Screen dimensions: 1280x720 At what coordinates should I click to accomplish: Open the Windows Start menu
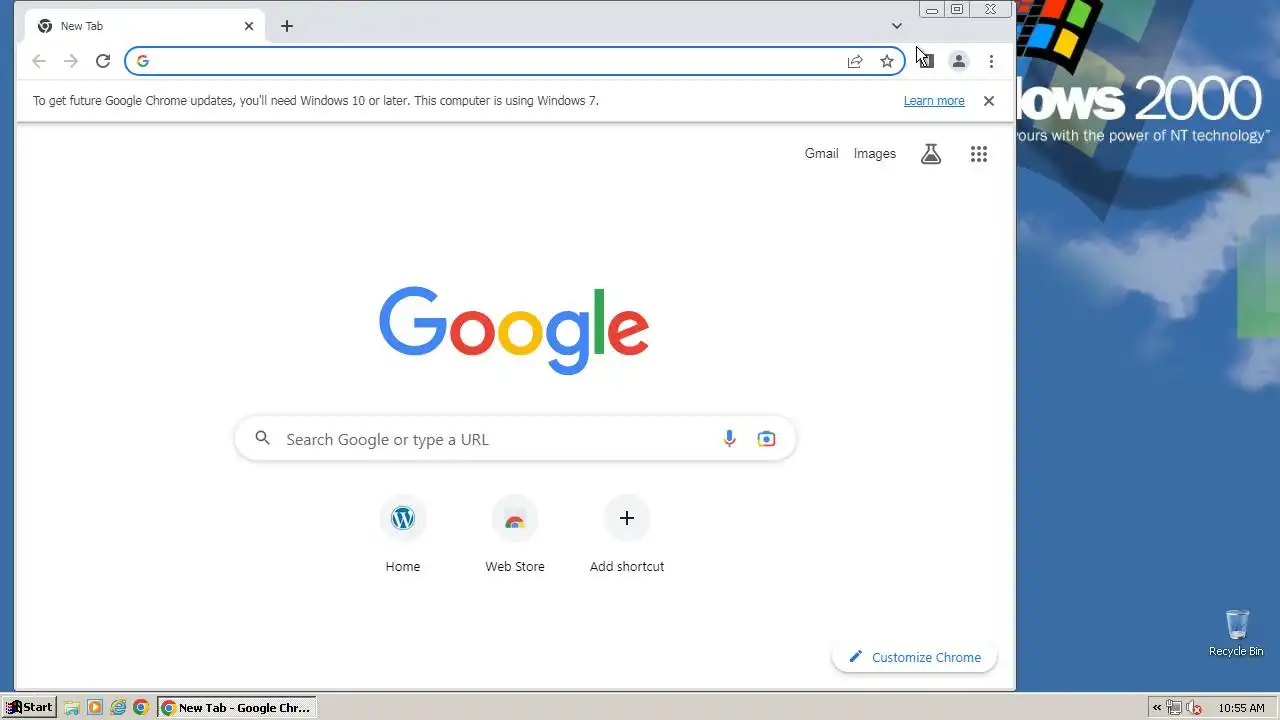tap(28, 707)
